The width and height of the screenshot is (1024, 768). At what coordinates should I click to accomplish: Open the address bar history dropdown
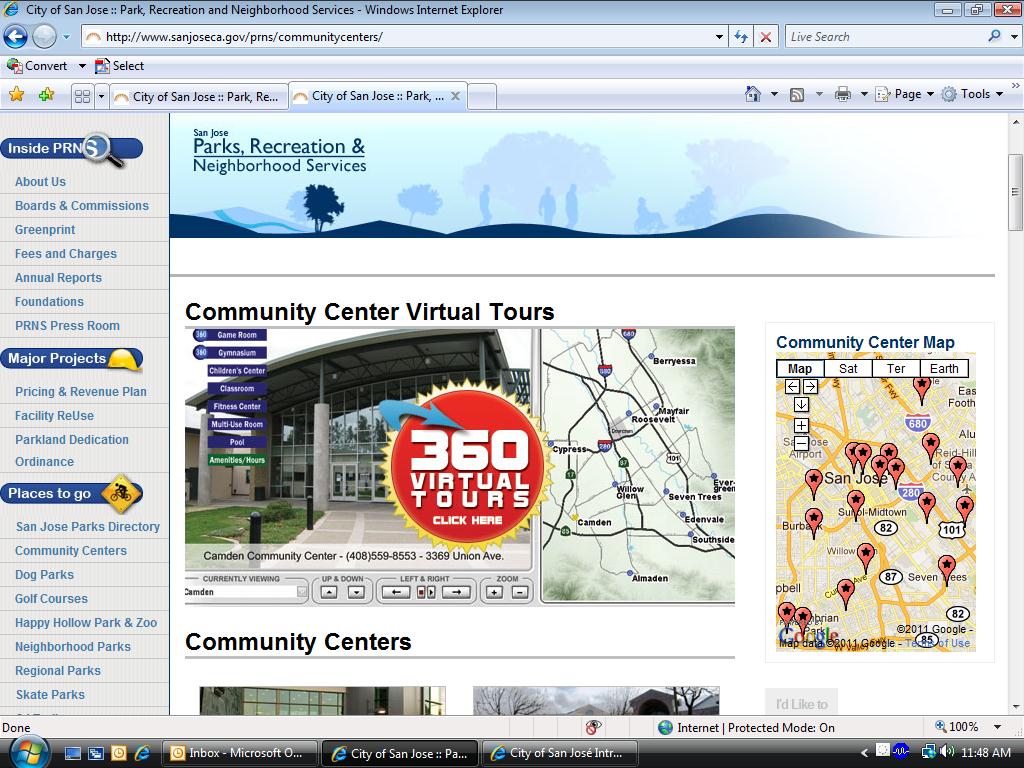click(x=718, y=36)
